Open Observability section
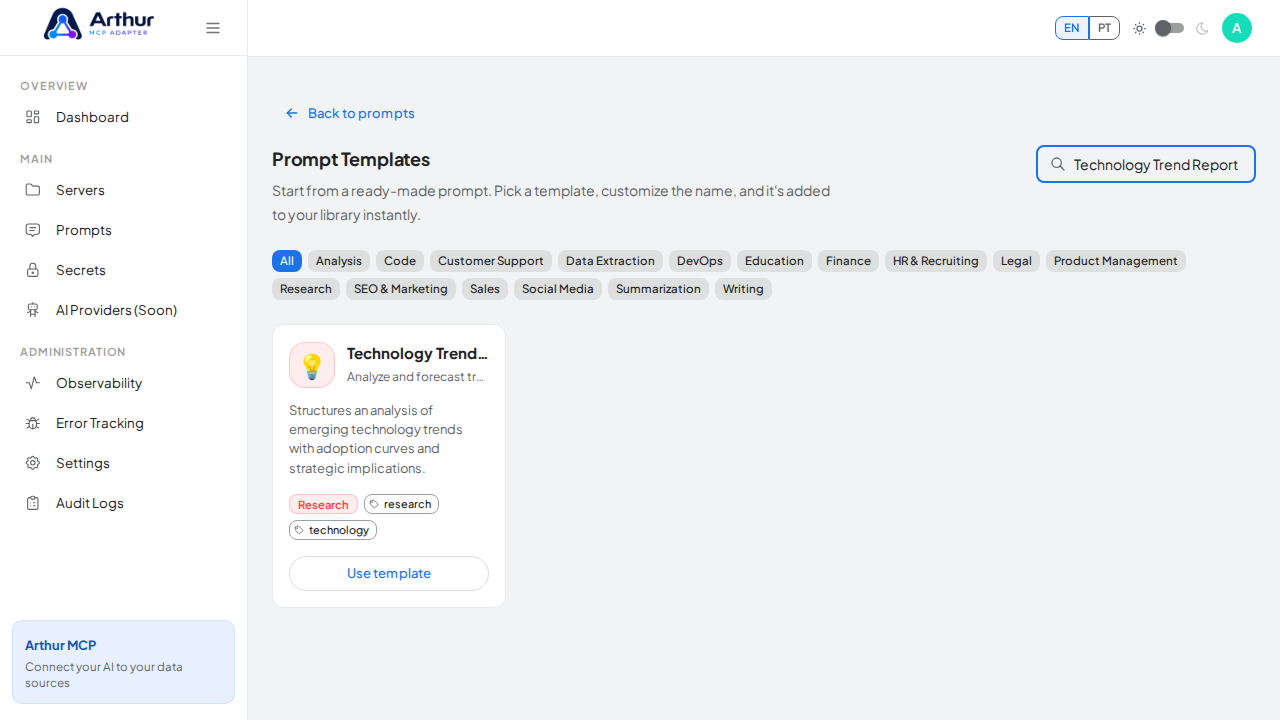1280x720 pixels. [123, 383]
